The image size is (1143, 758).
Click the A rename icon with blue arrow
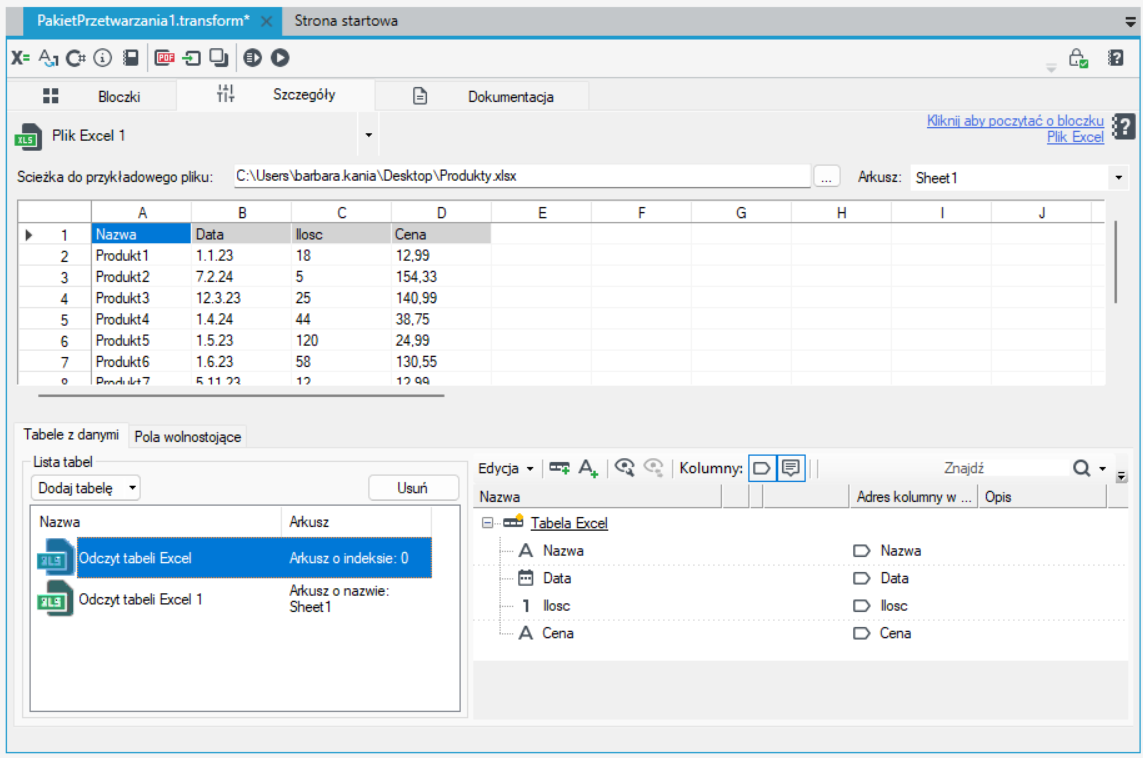(48, 58)
